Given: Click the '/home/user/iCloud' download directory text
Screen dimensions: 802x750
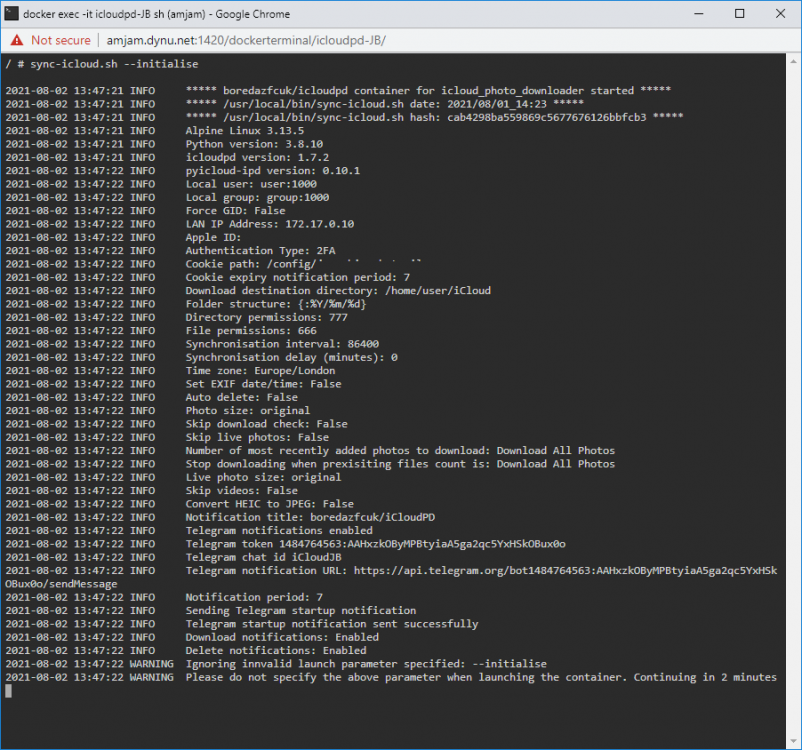Looking at the screenshot, I should coord(438,290).
